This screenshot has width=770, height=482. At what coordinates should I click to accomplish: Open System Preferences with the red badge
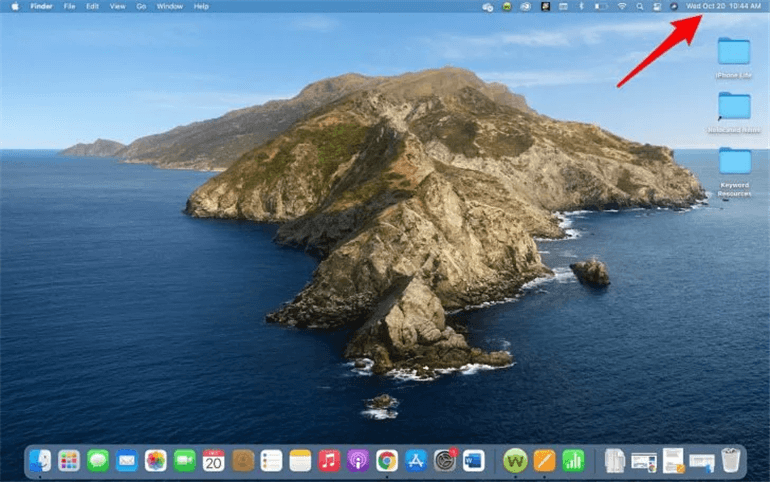point(445,461)
